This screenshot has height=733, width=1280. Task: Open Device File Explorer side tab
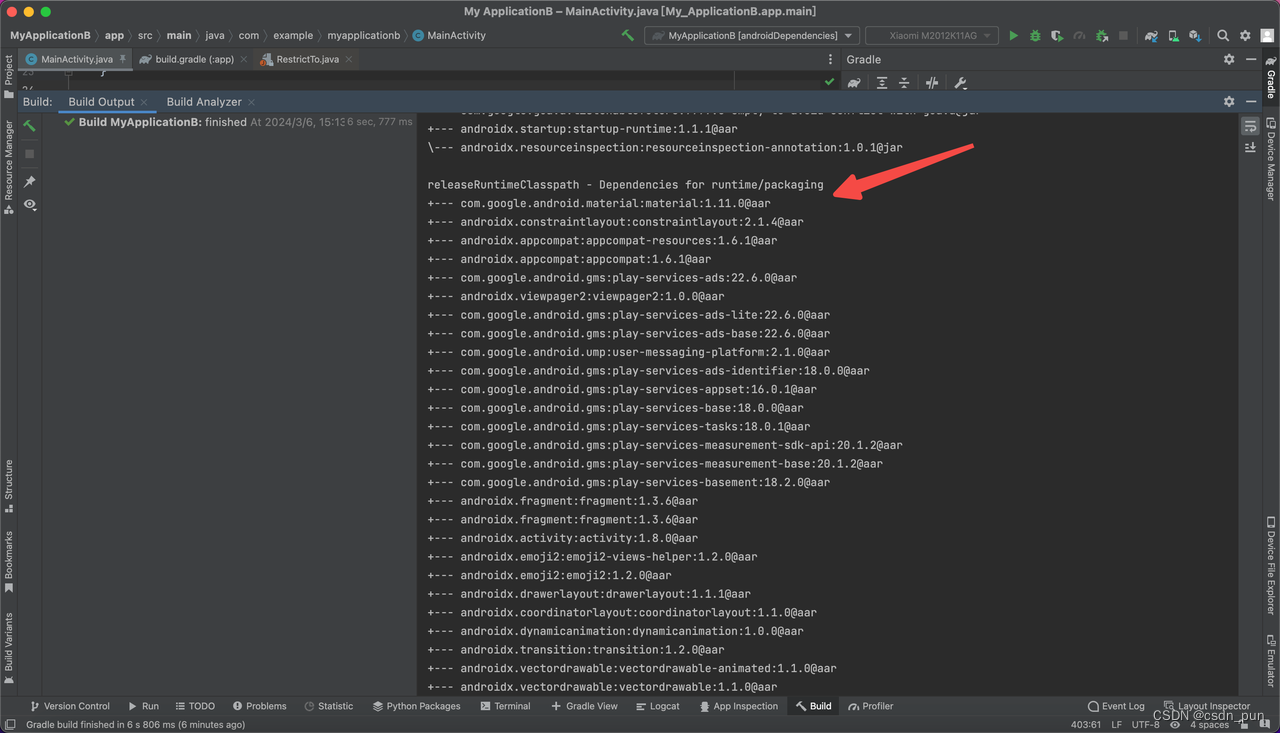(1271, 566)
